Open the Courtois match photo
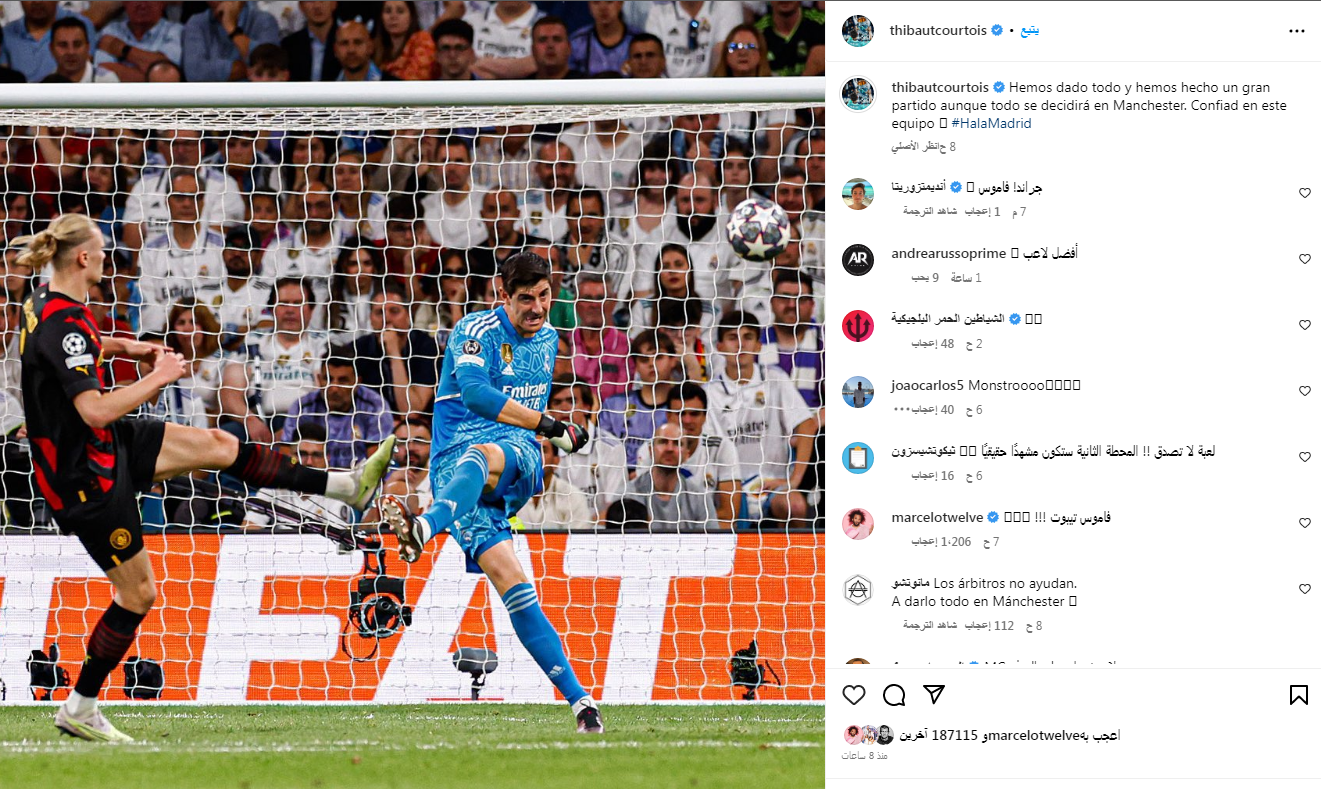Screen dimensions: 1321x789 (x=412, y=394)
